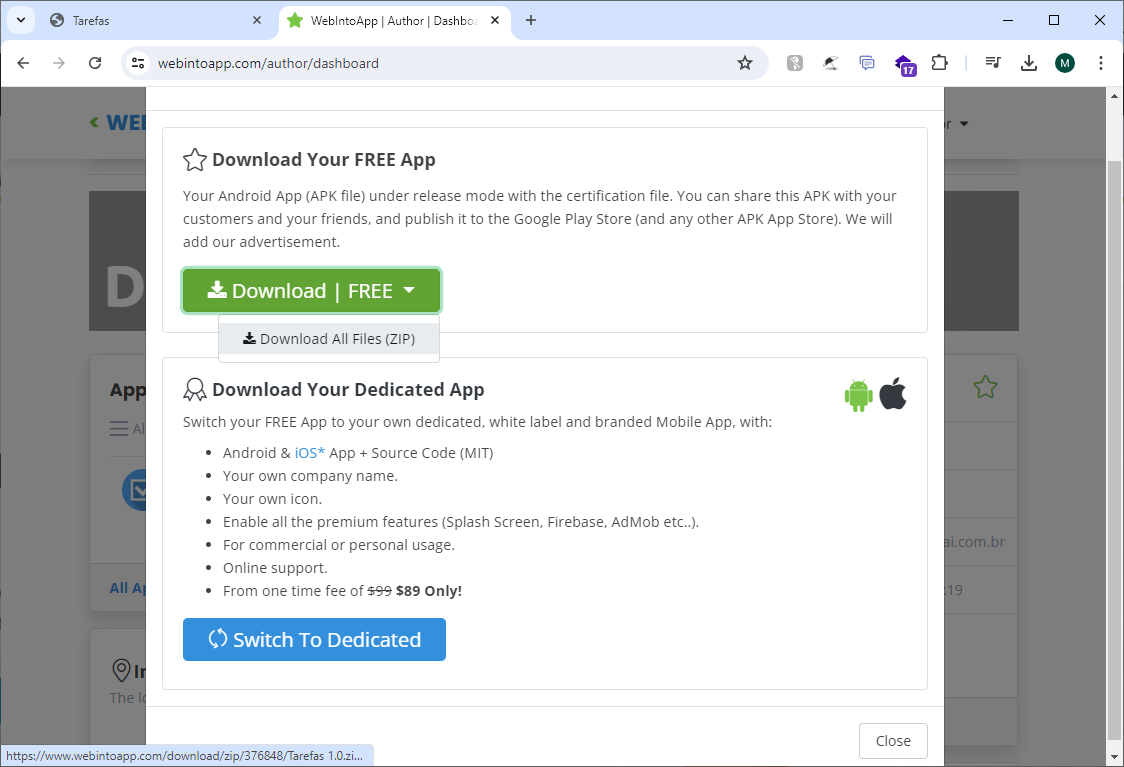Screen dimensions: 1124x767
Task: Click the "$89 Only!" price text
Action: click(429, 591)
